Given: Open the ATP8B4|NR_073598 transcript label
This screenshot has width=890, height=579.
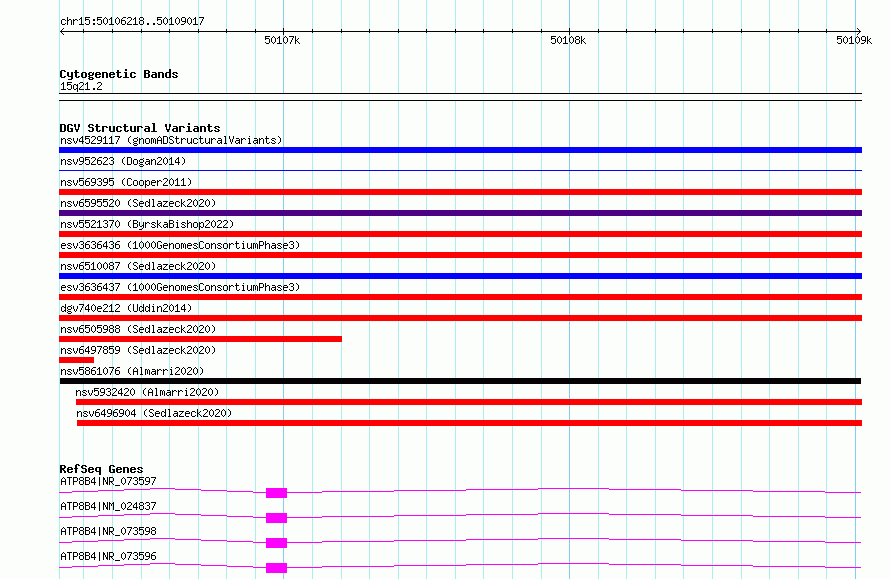Looking at the screenshot, I should (x=108, y=531).
